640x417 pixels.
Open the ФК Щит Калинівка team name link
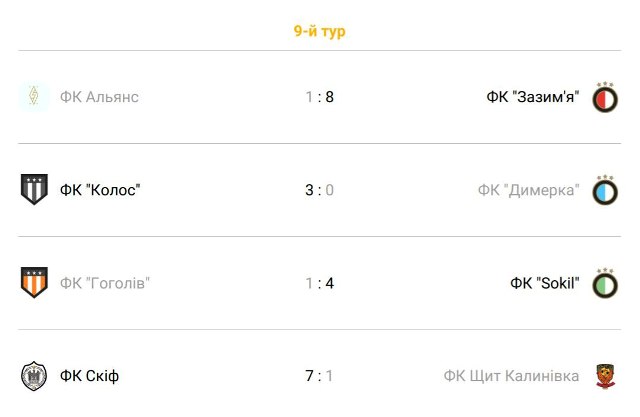[x=511, y=376]
